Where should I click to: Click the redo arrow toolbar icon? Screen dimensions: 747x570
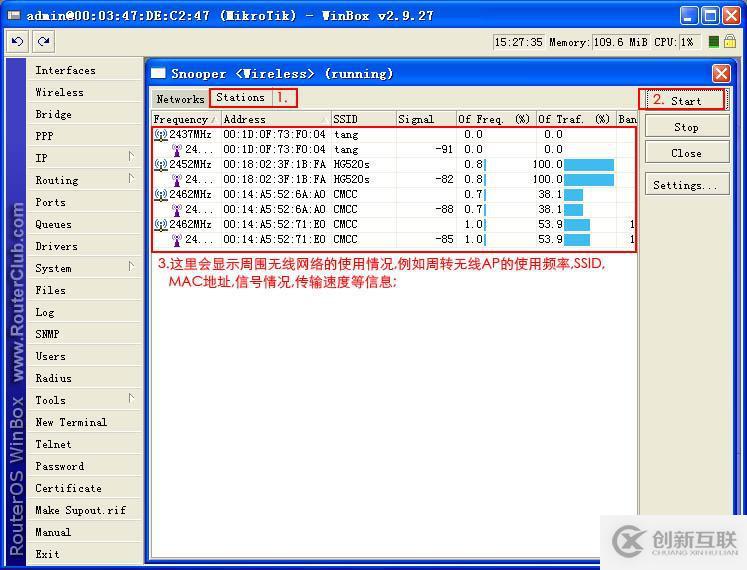tap(44, 42)
